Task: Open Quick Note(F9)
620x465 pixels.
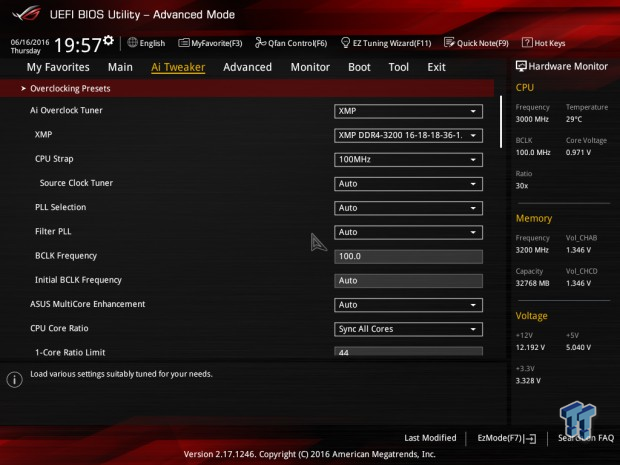Action: tap(476, 43)
